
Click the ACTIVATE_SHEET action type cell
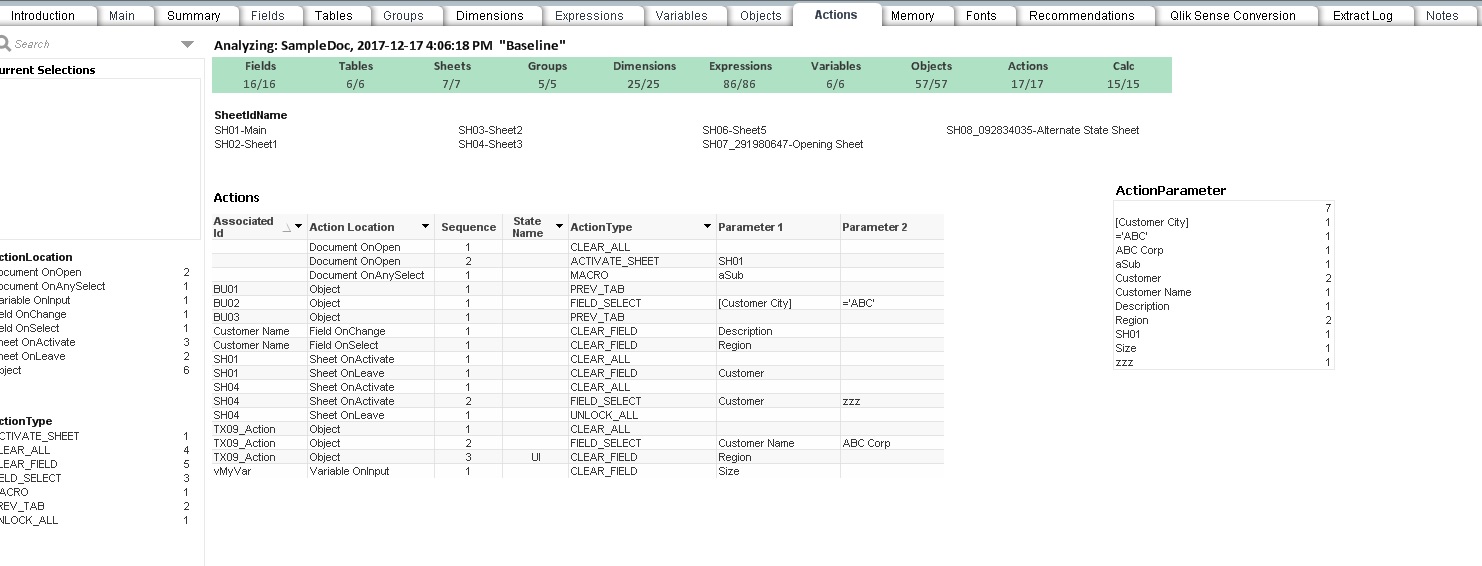[642, 261]
